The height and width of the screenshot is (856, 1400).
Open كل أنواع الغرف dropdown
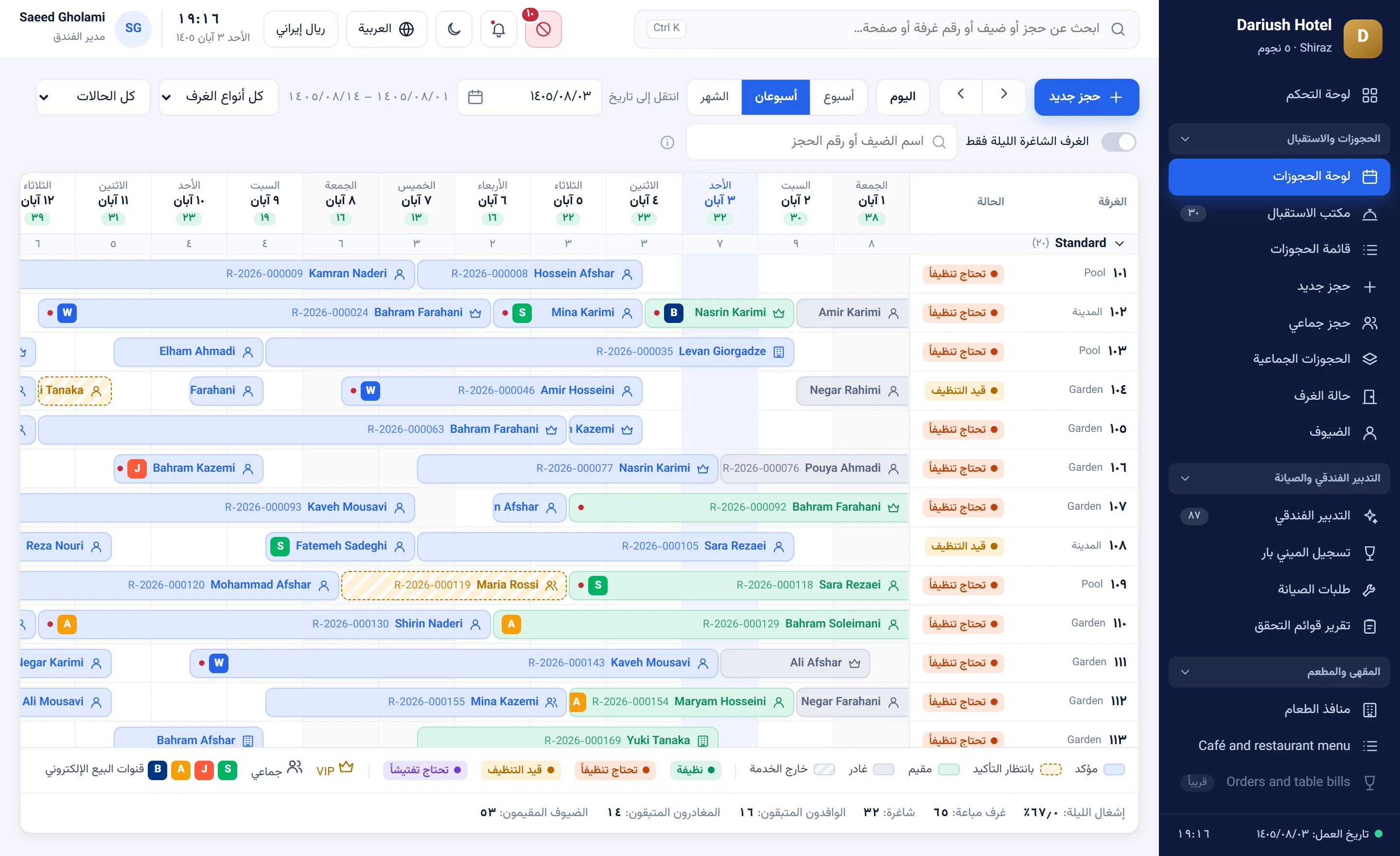pyautogui.click(x=218, y=97)
